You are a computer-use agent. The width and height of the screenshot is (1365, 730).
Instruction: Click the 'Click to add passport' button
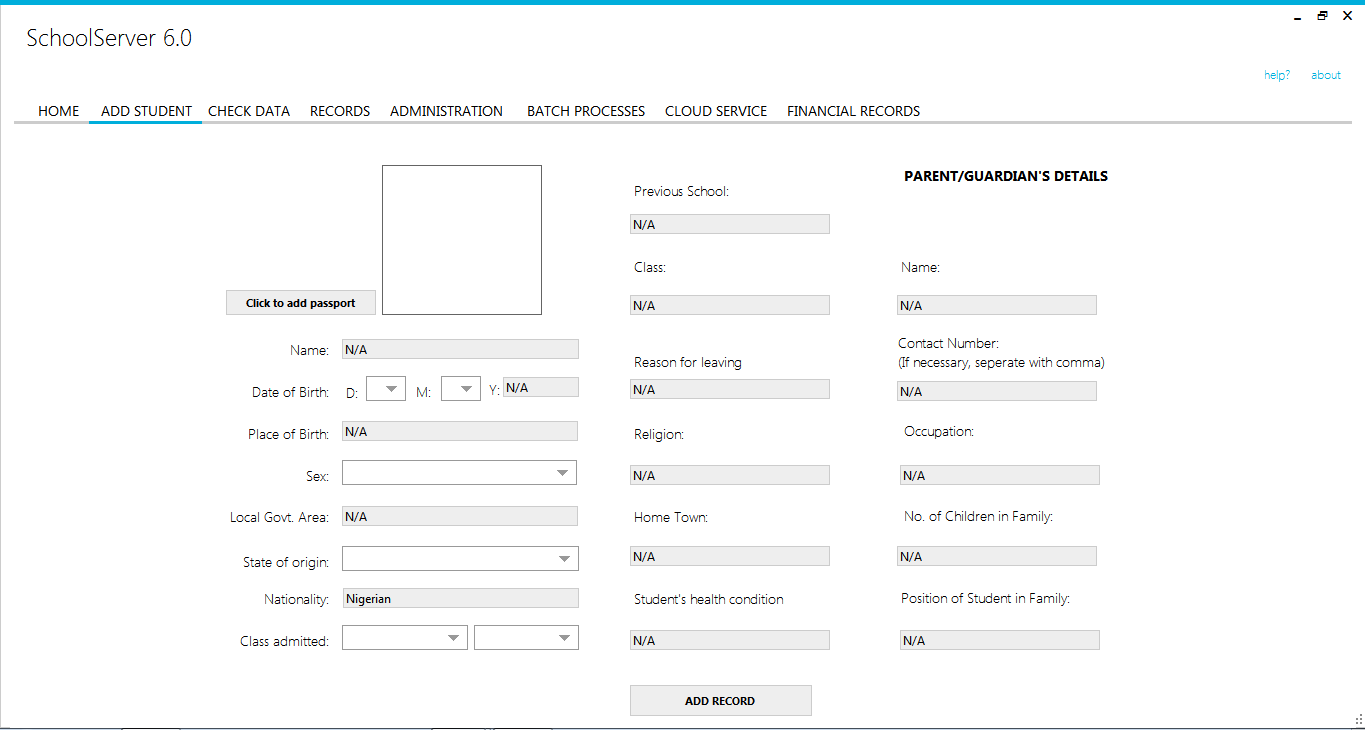300,302
